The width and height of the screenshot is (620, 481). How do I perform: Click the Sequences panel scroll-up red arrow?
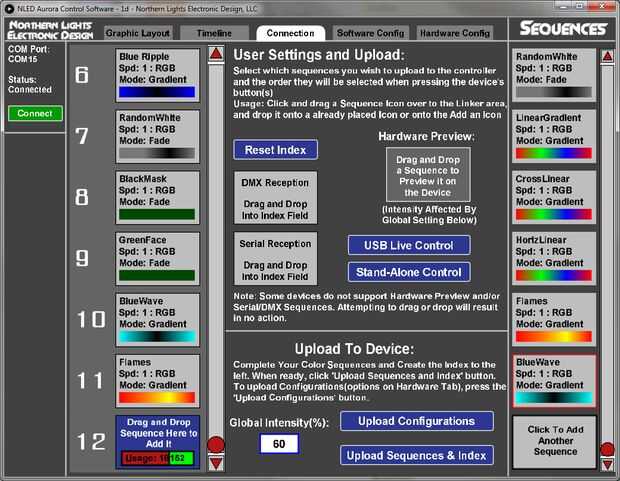pos(607,57)
